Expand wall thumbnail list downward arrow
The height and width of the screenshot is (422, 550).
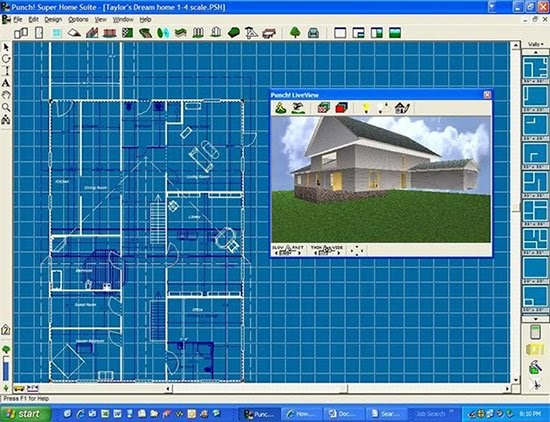click(x=536, y=319)
